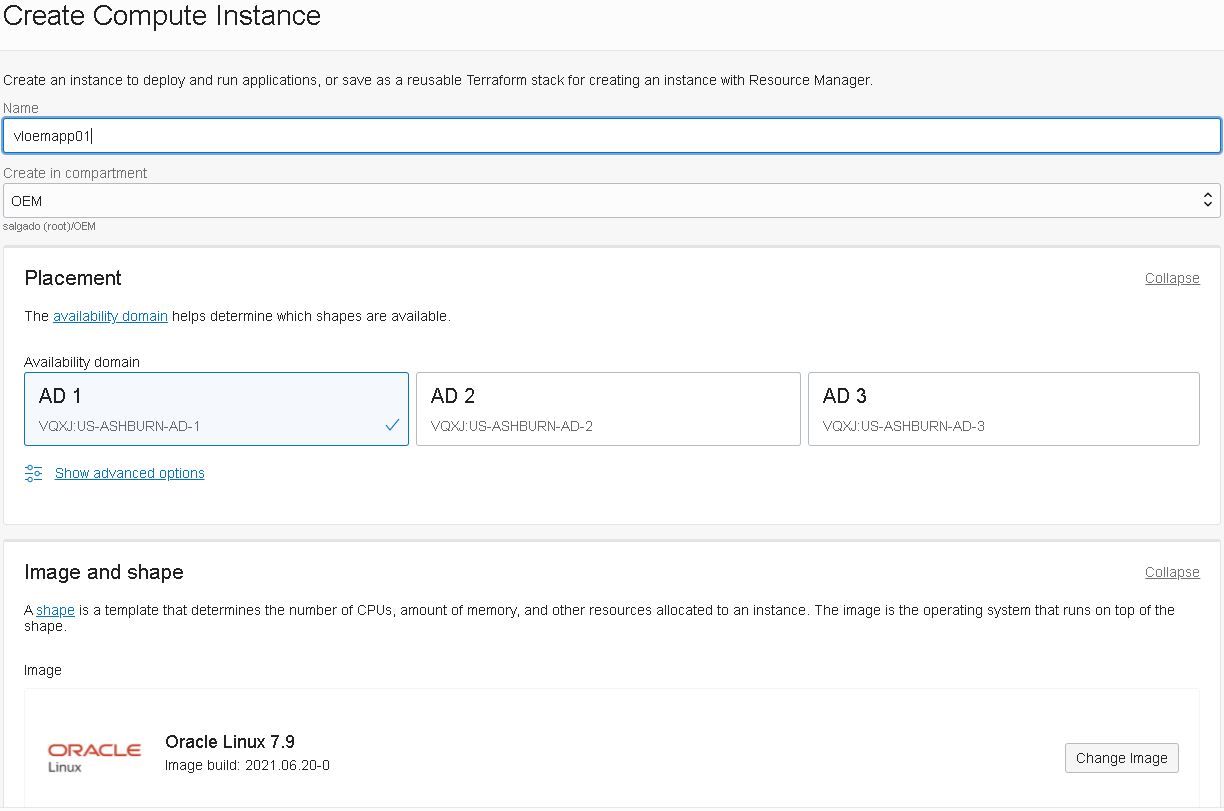1224x811 pixels.
Task: Click the instance Name input field
Action: [x=612, y=135]
